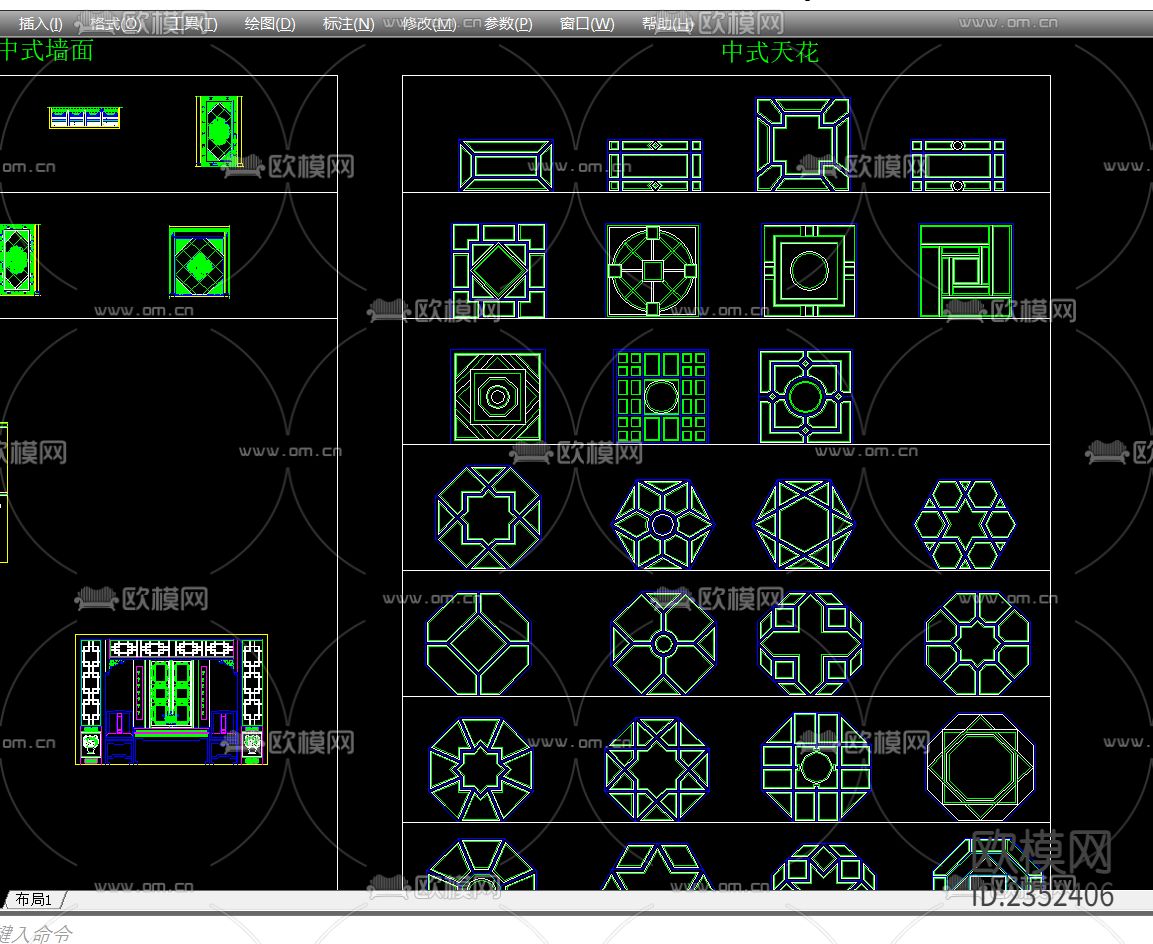
Task: Open the 格式(O) menu
Action: coord(116,24)
